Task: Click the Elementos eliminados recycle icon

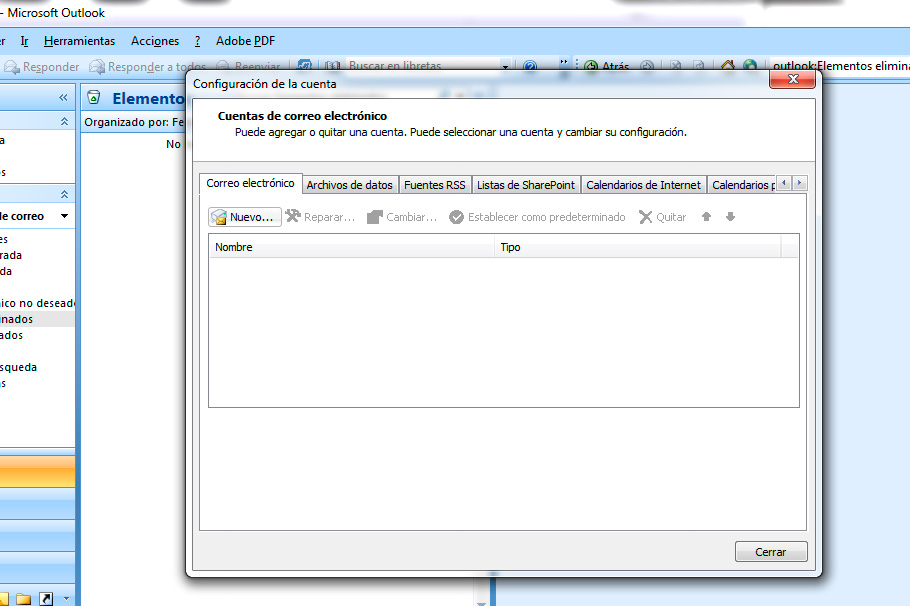Action: [x=93, y=98]
